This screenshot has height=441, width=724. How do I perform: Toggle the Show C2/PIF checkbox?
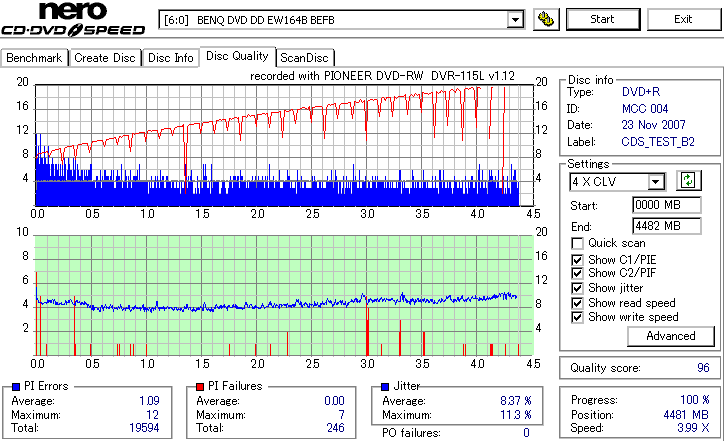577,273
